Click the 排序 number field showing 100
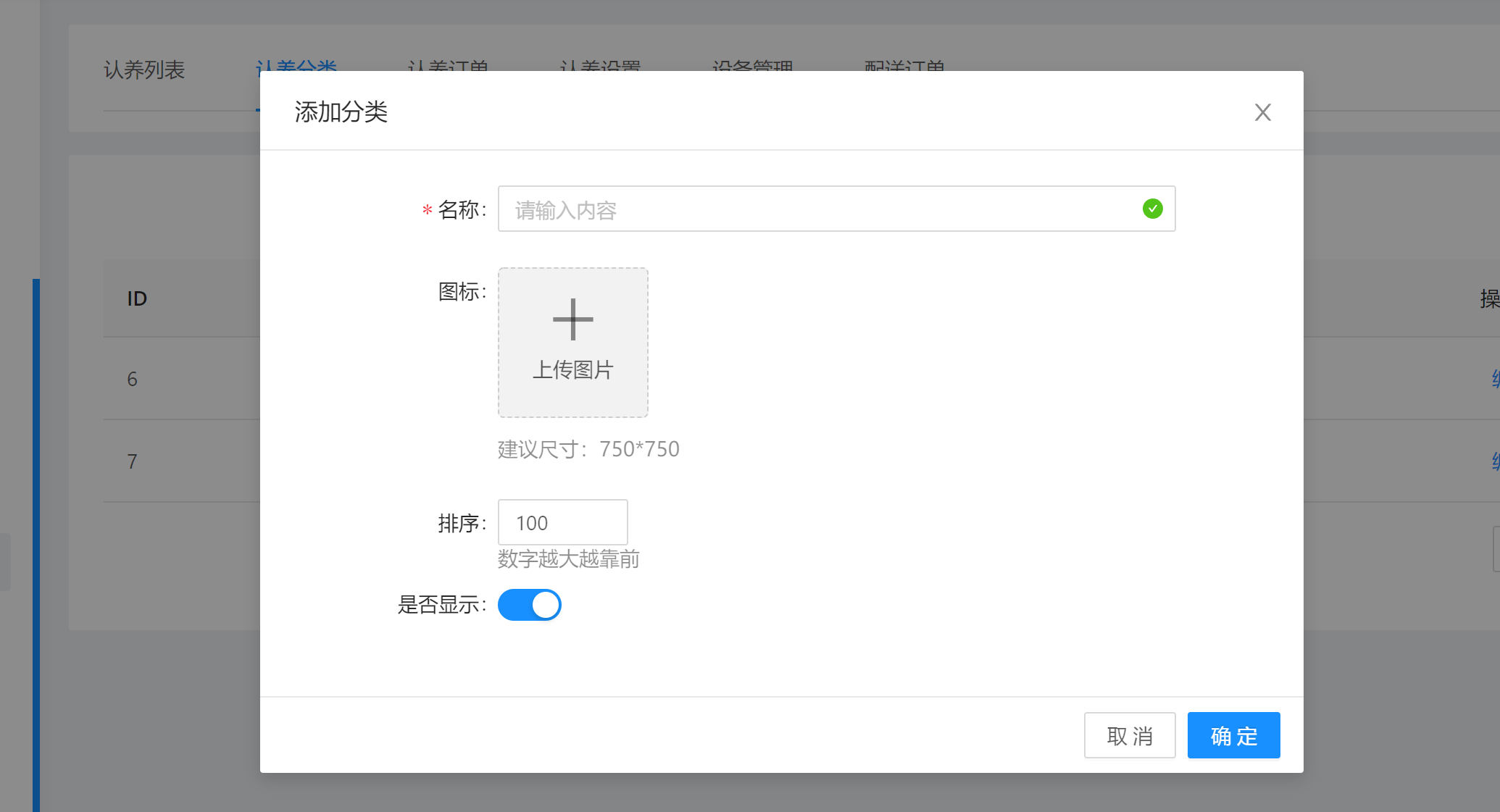Viewport: 1500px width, 812px height. pyautogui.click(x=562, y=522)
